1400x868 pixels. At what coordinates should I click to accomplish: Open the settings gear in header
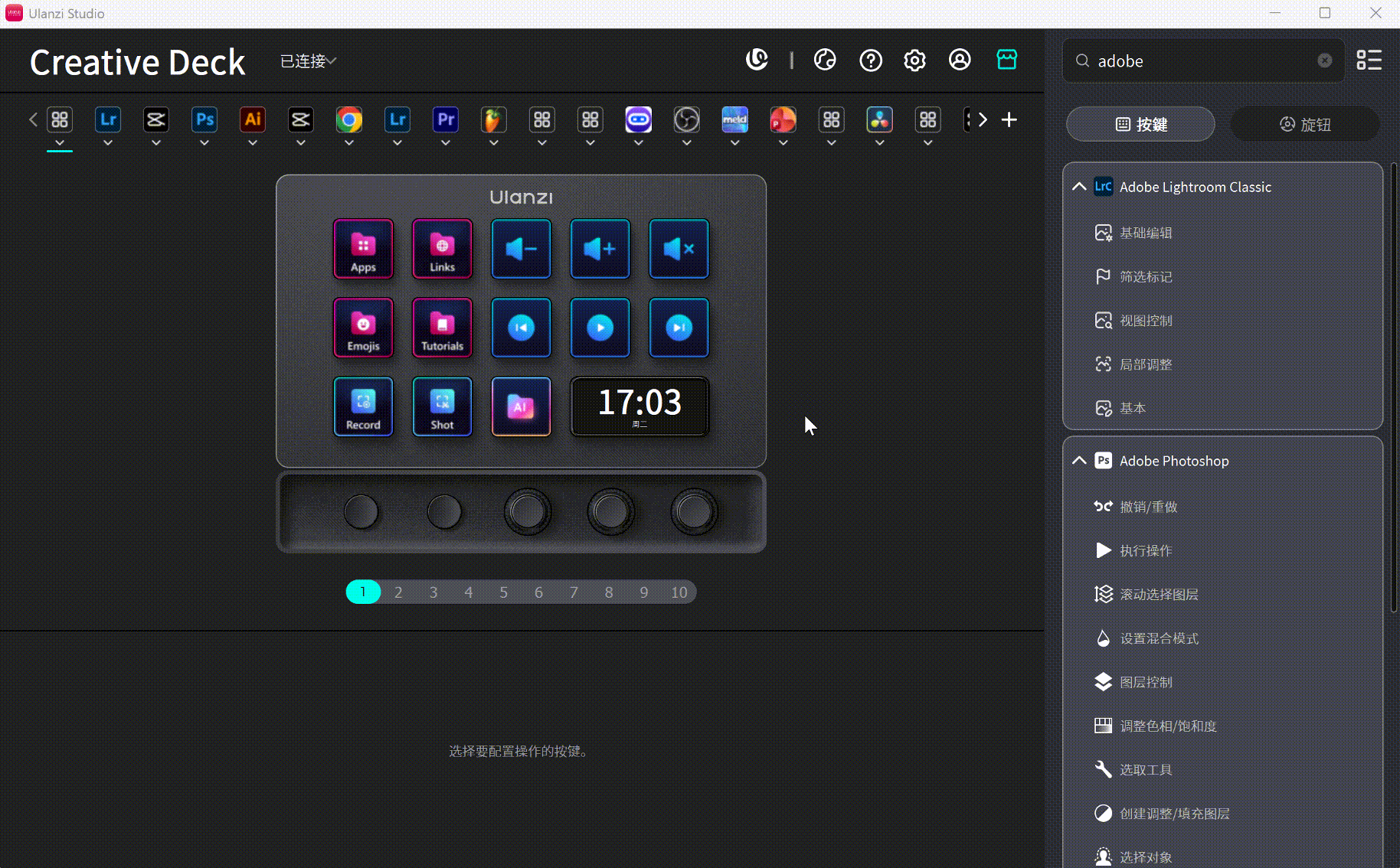(x=914, y=60)
